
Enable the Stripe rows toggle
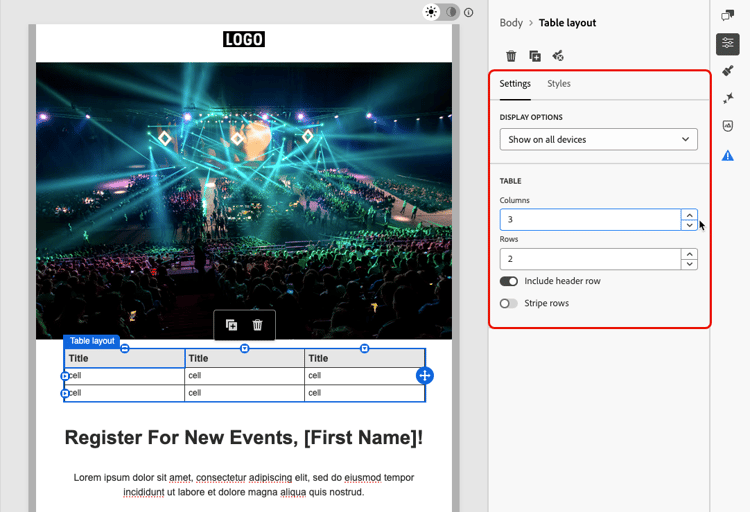[x=508, y=303]
